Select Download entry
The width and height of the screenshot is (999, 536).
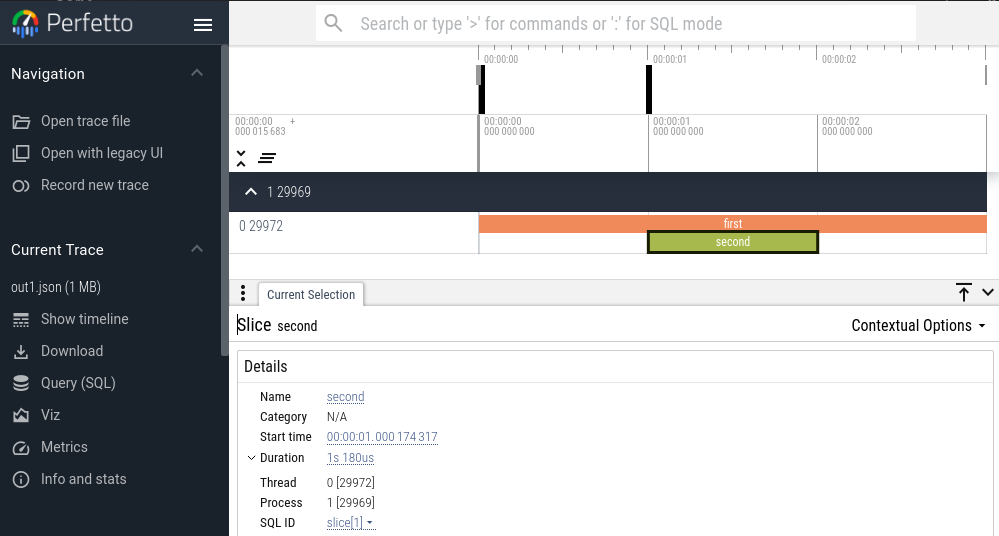(x=72, y=351)
